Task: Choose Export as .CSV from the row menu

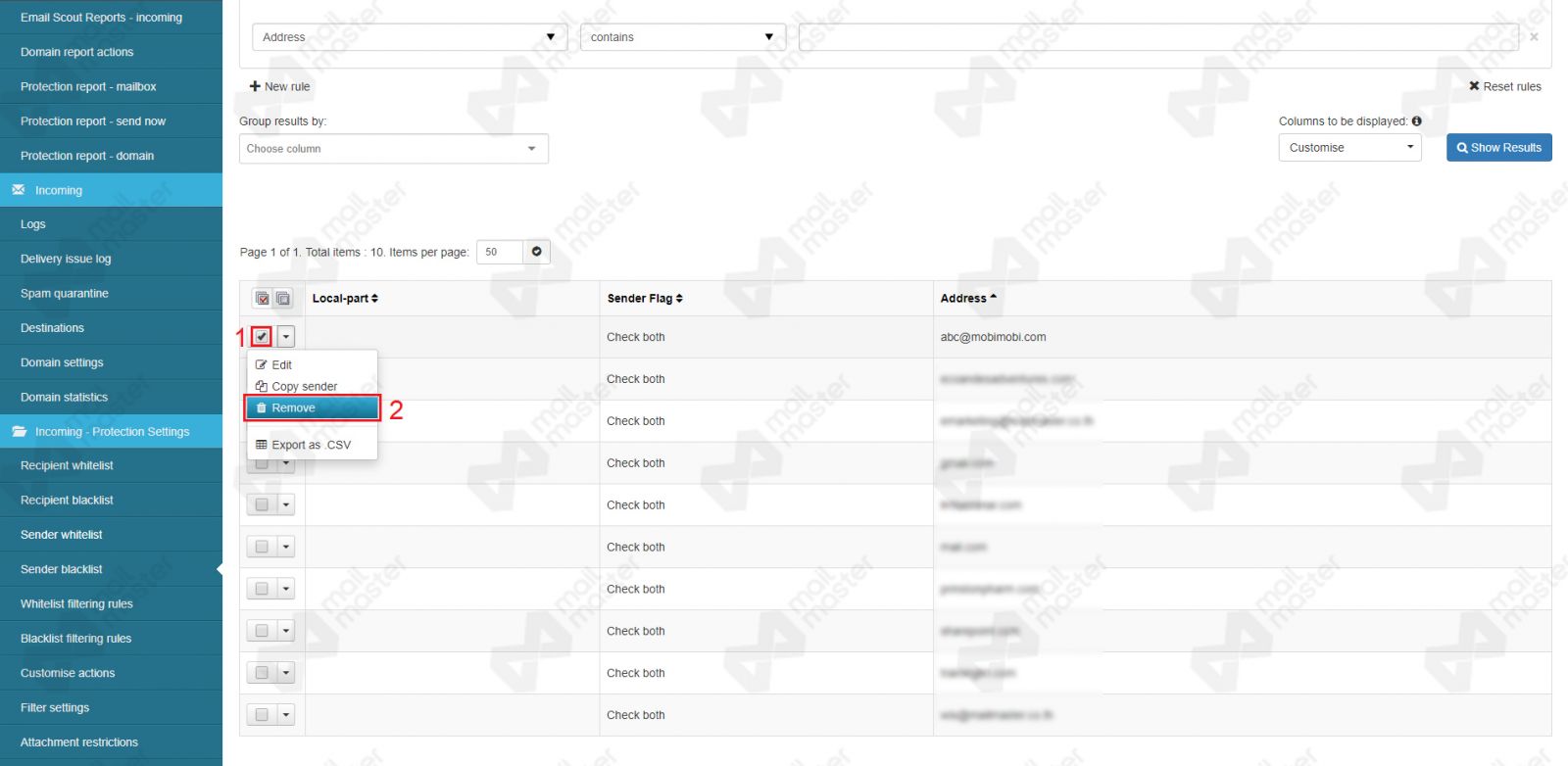Action: coord(312,445)
